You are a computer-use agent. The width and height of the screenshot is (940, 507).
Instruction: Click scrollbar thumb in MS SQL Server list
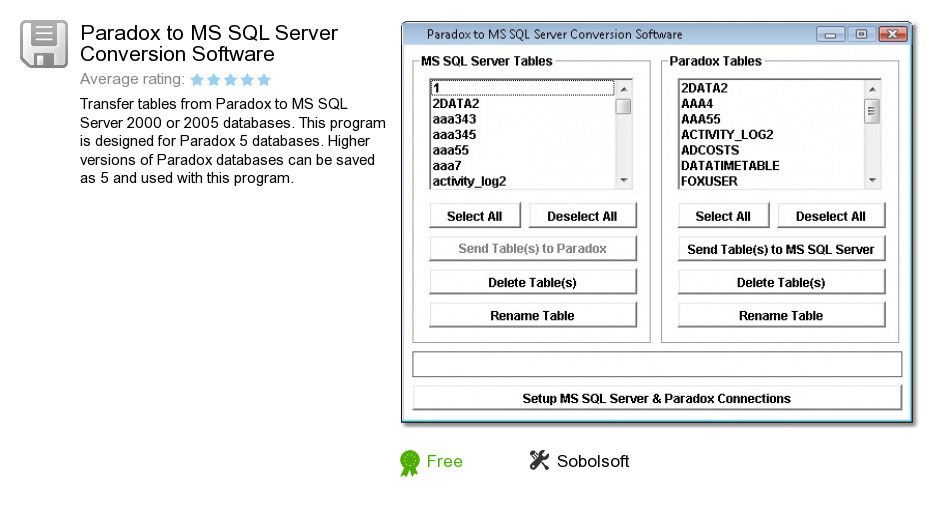(623, 107)
